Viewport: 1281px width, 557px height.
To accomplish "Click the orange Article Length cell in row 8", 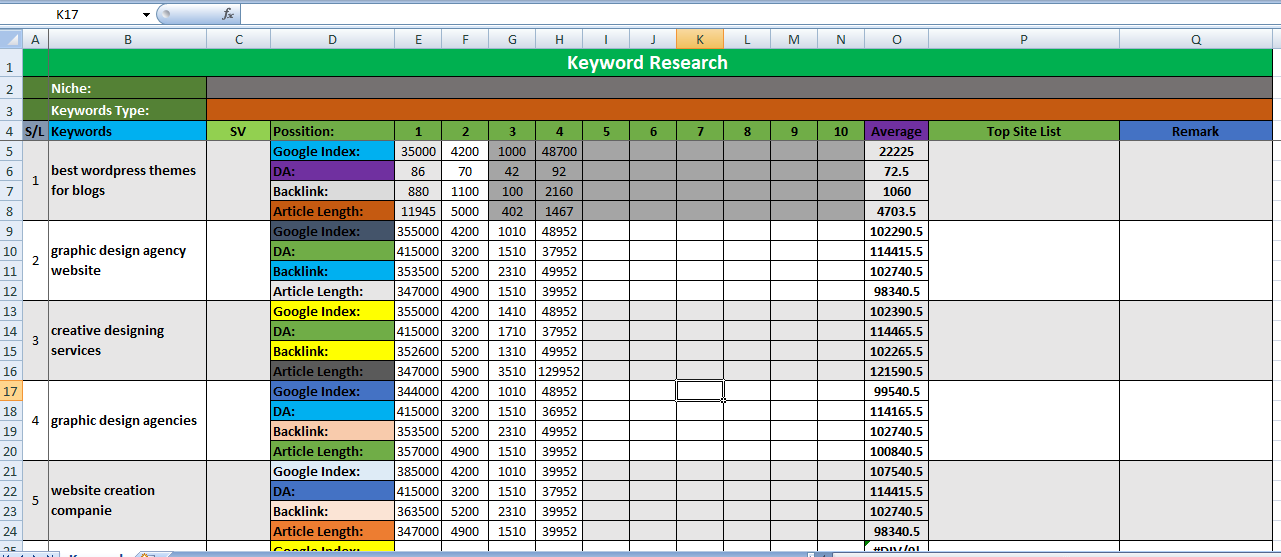I will click(332, 211).
